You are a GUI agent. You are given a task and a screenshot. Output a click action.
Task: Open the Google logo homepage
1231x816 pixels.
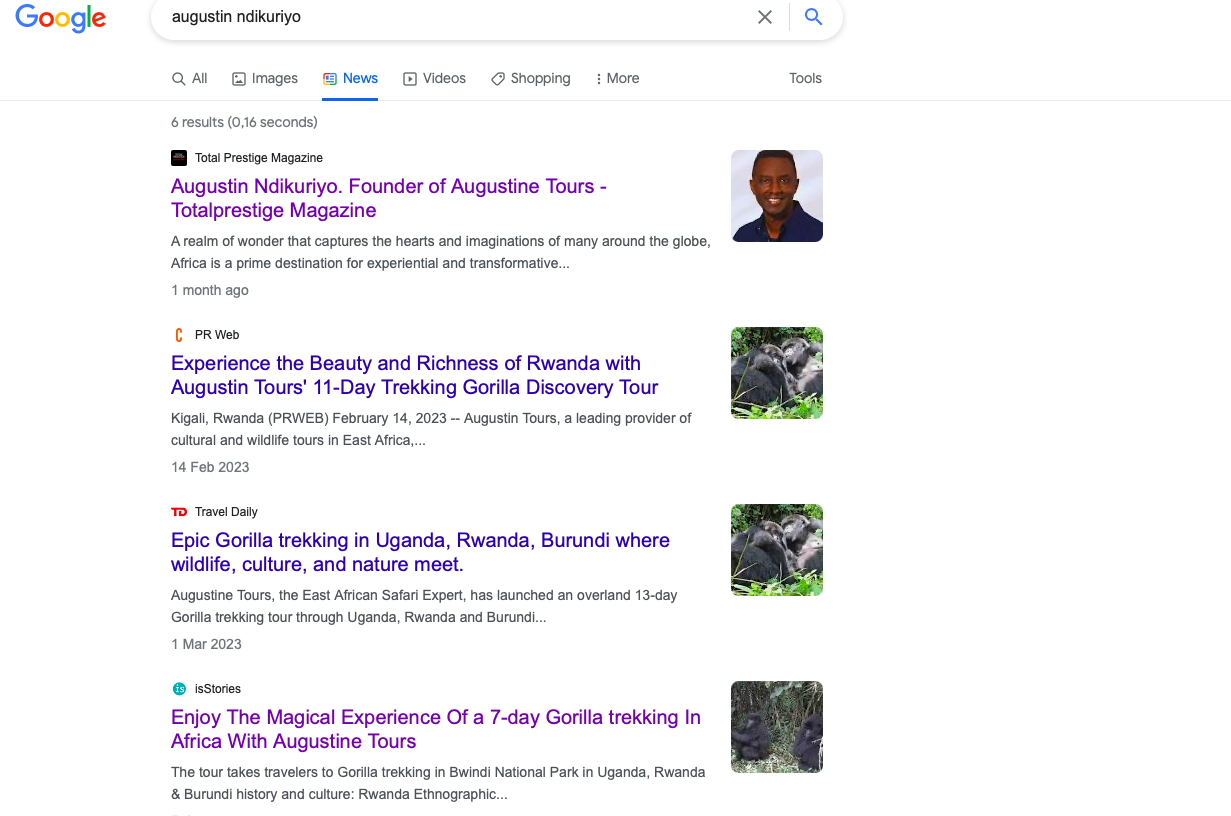61,18
